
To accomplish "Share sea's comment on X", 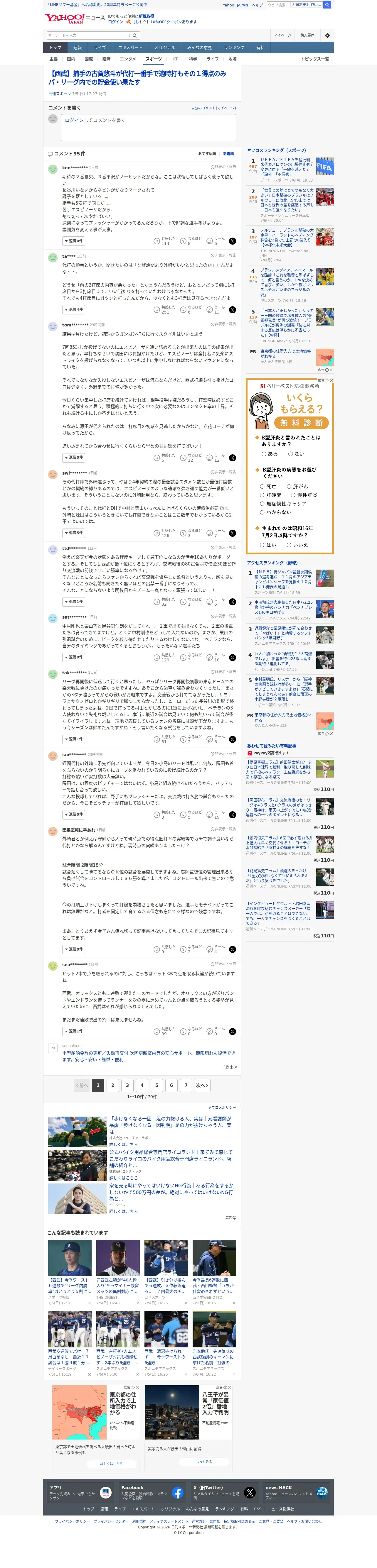I will click(232, 1031).
